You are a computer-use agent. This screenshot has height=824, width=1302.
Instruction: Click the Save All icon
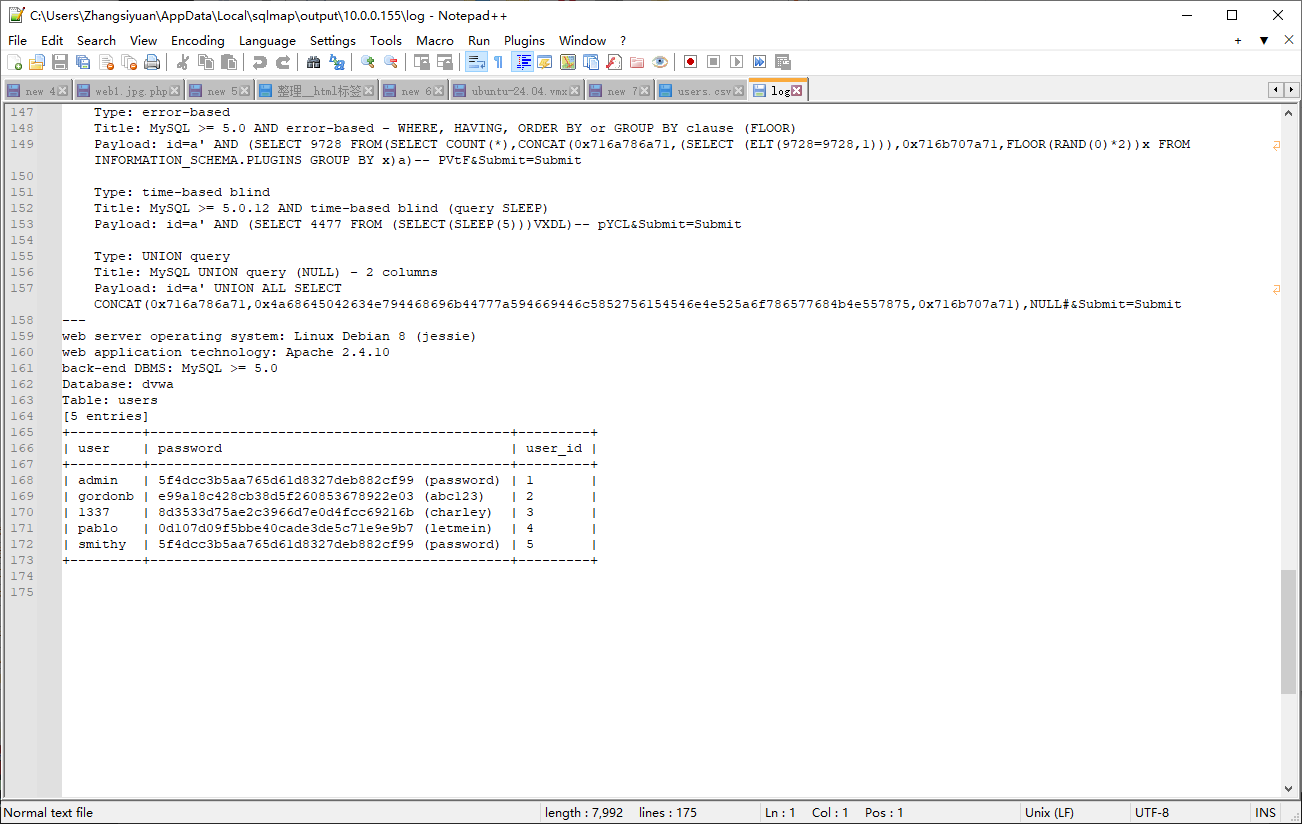pyautogui.click(x=83, y=62)
